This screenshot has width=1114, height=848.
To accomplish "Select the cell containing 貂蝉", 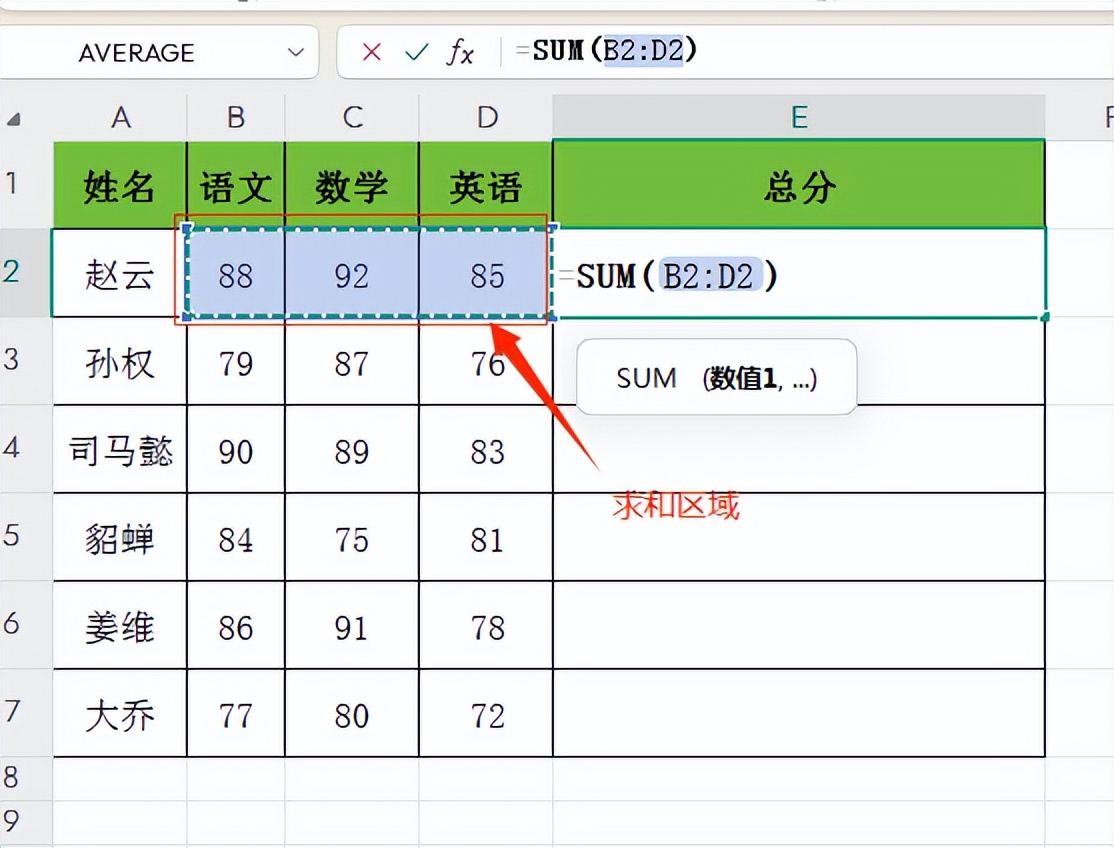I will [120, 538].
